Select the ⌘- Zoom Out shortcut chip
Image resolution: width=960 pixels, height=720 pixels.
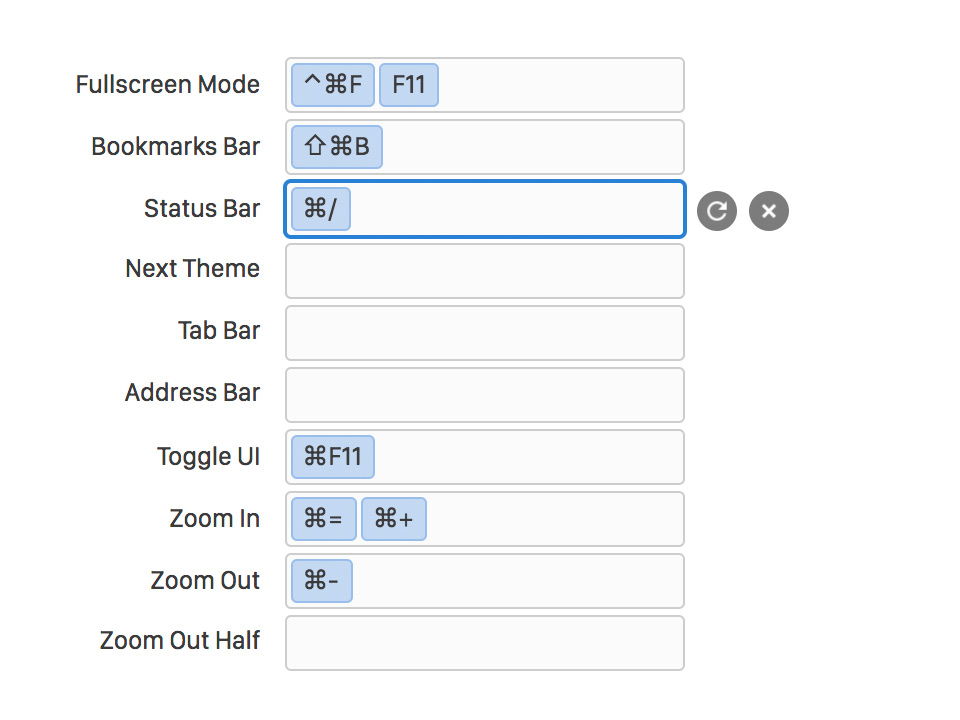pyautogui.click(x=321, y=580)
